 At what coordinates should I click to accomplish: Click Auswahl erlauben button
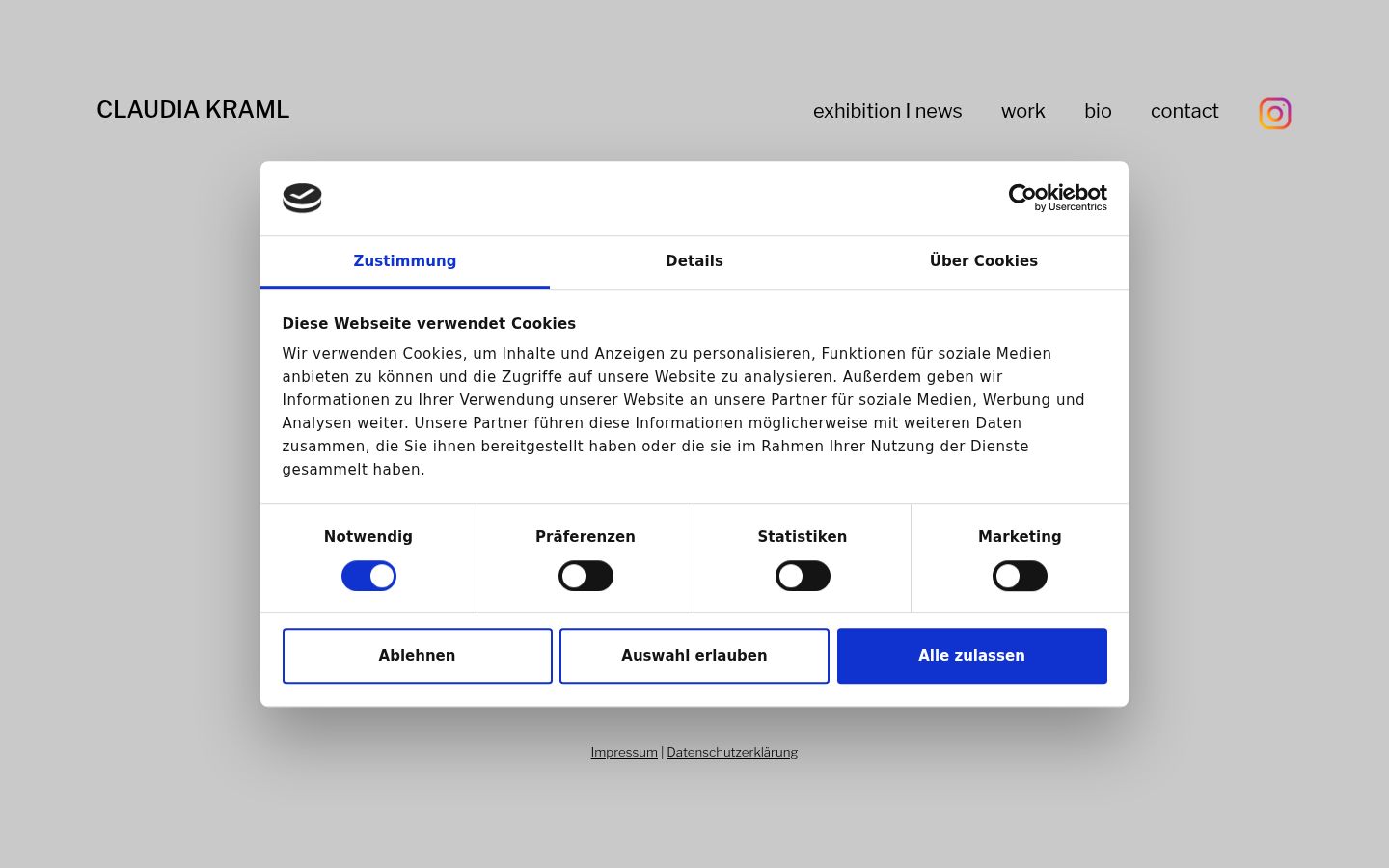click(x=694, y=656)
